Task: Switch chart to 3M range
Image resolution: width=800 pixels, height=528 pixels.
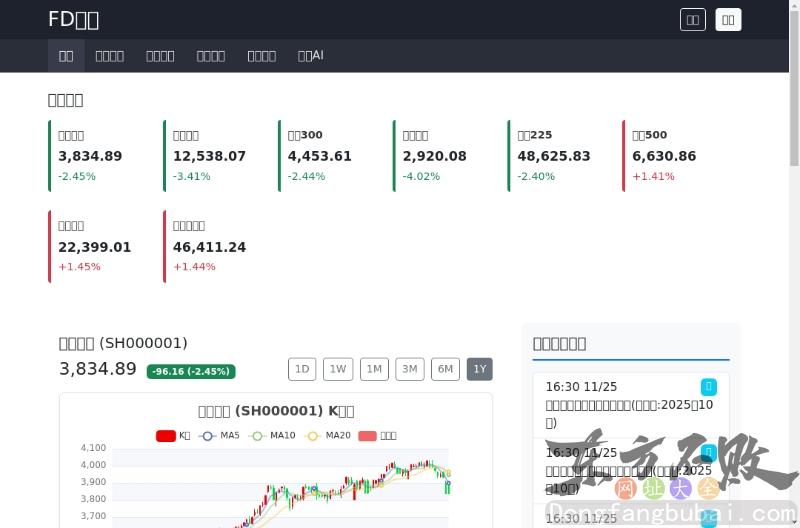Action: 410,369
